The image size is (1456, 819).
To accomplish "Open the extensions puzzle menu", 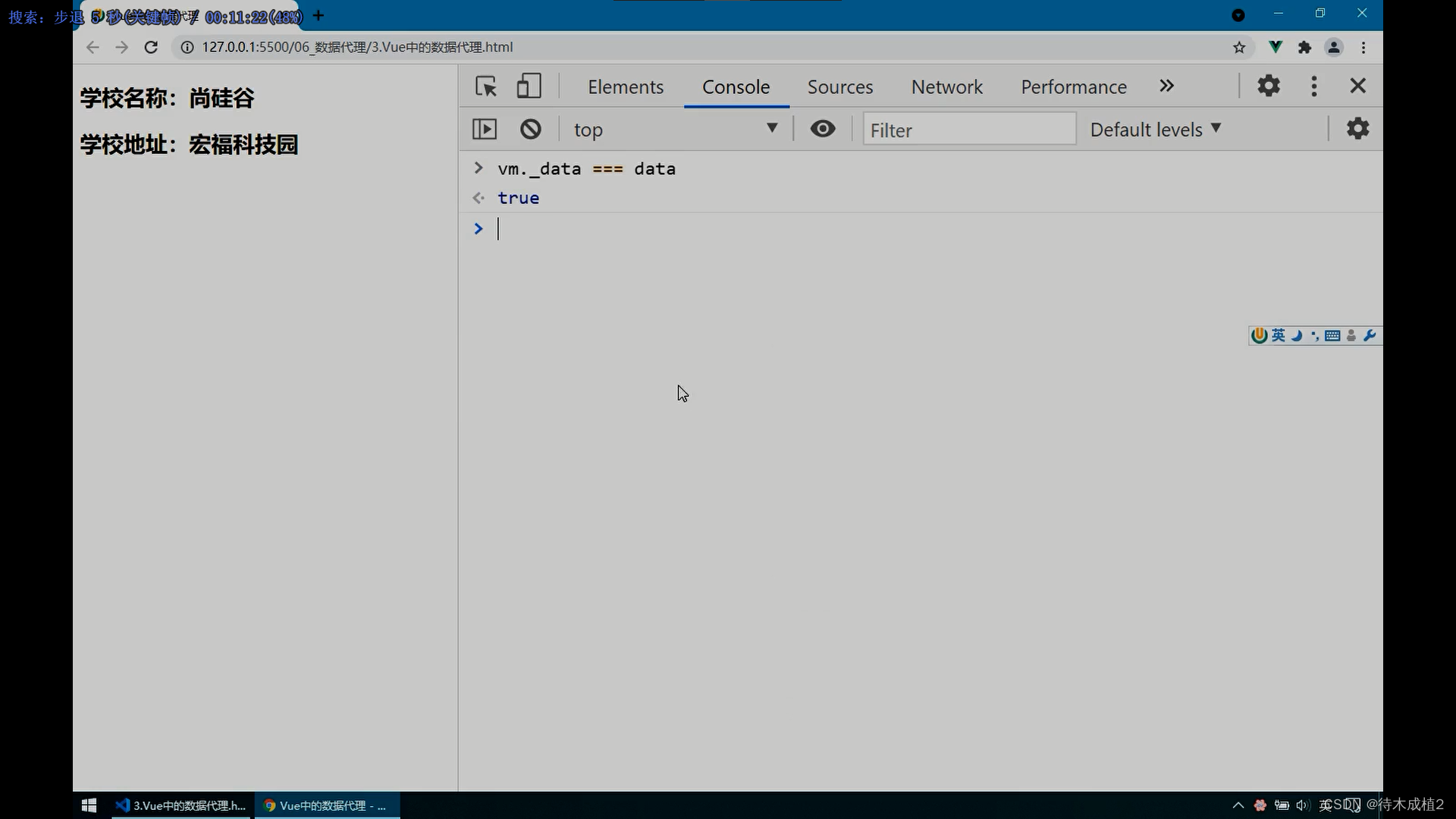I will pyautogui.click(x=1304, y=48).
